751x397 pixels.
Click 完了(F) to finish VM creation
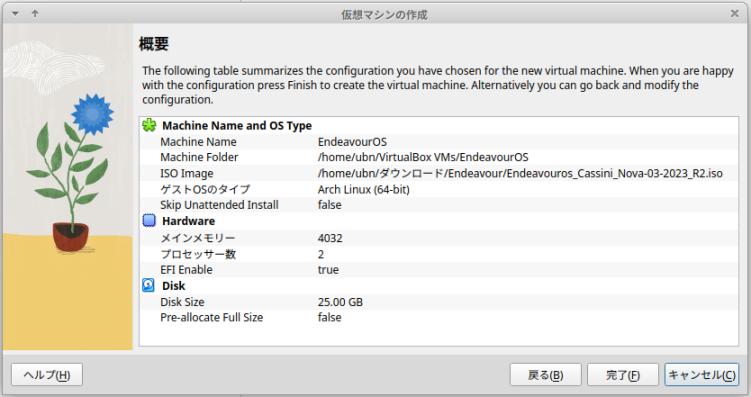coord(623,375)
